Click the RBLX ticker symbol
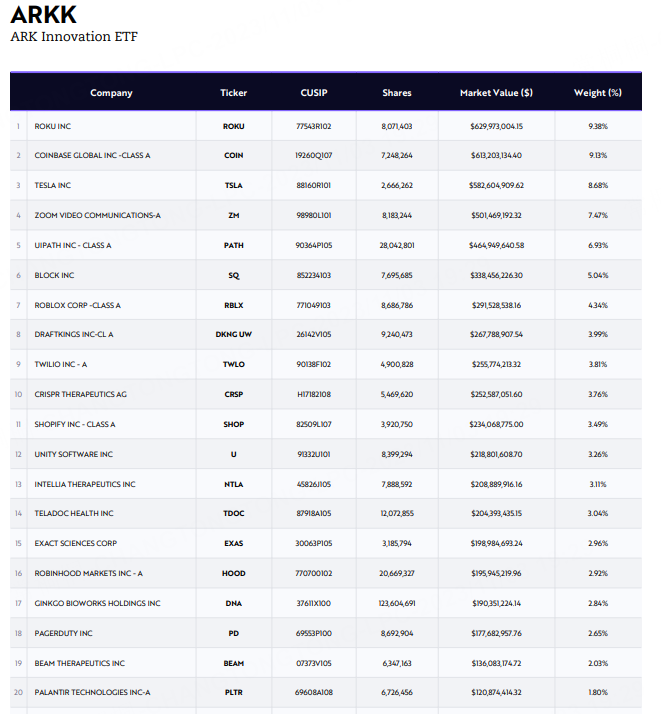This screenshot has height=714, width=661. click(x=234, y=306)
